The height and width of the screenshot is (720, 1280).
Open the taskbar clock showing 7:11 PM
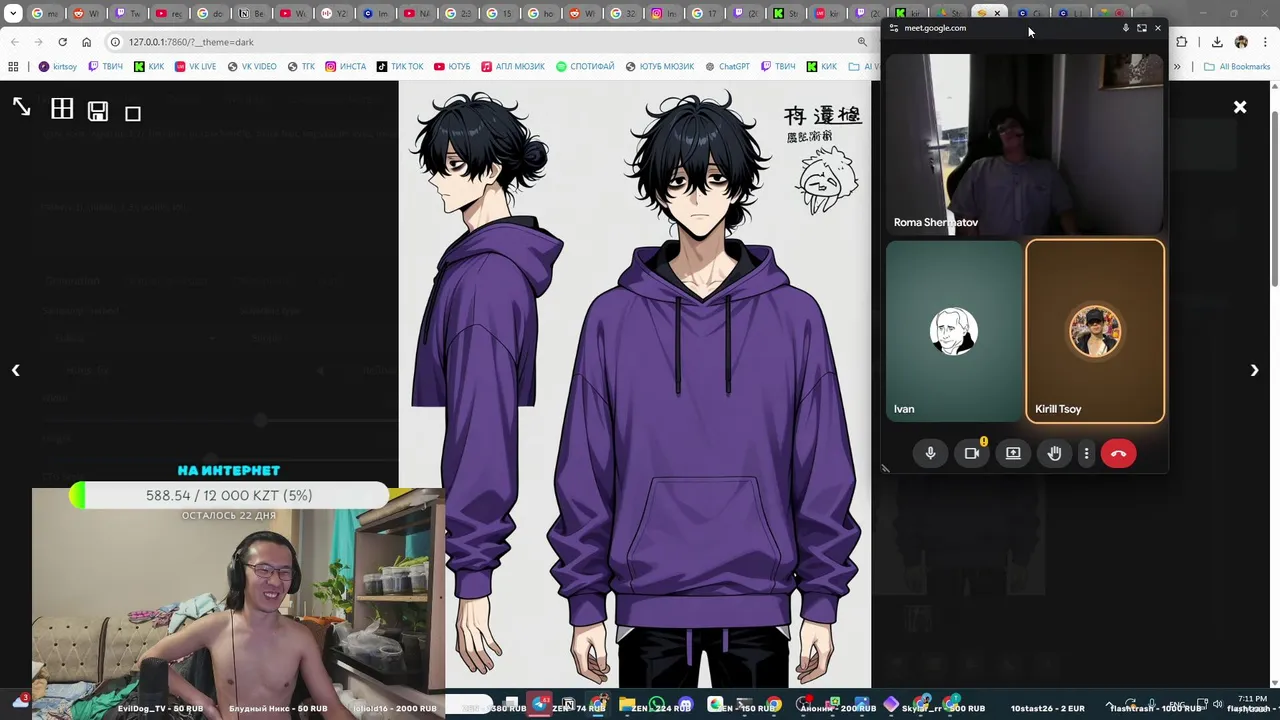click(x=1252, y=703)
